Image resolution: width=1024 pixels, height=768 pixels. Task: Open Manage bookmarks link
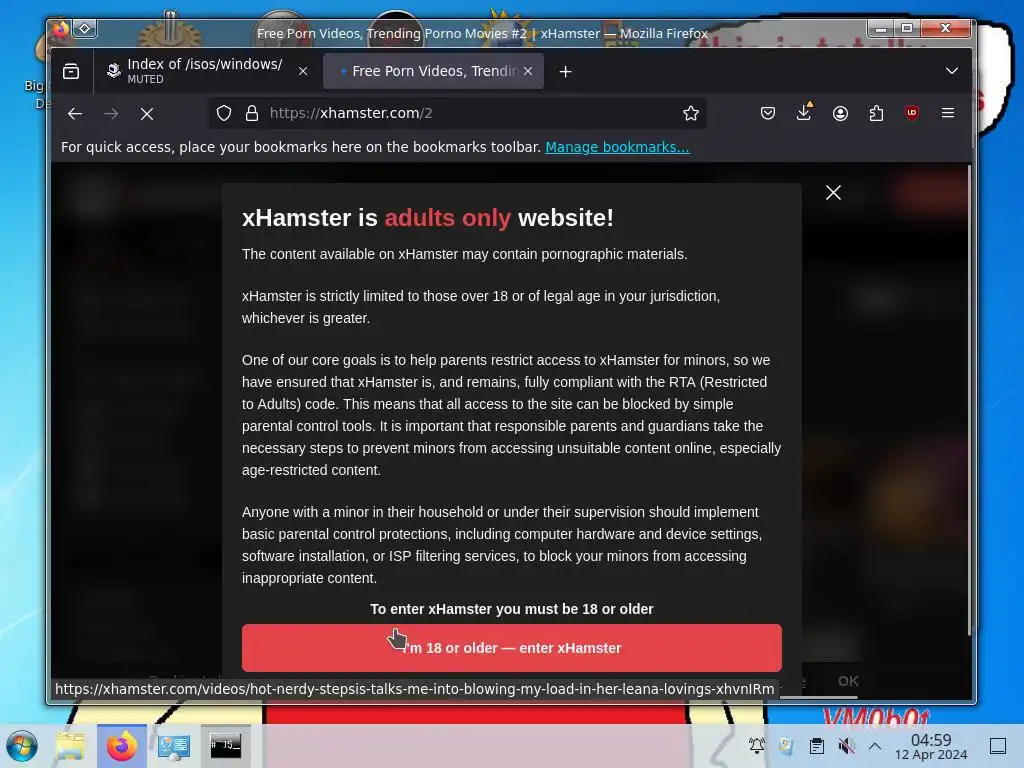617,147
